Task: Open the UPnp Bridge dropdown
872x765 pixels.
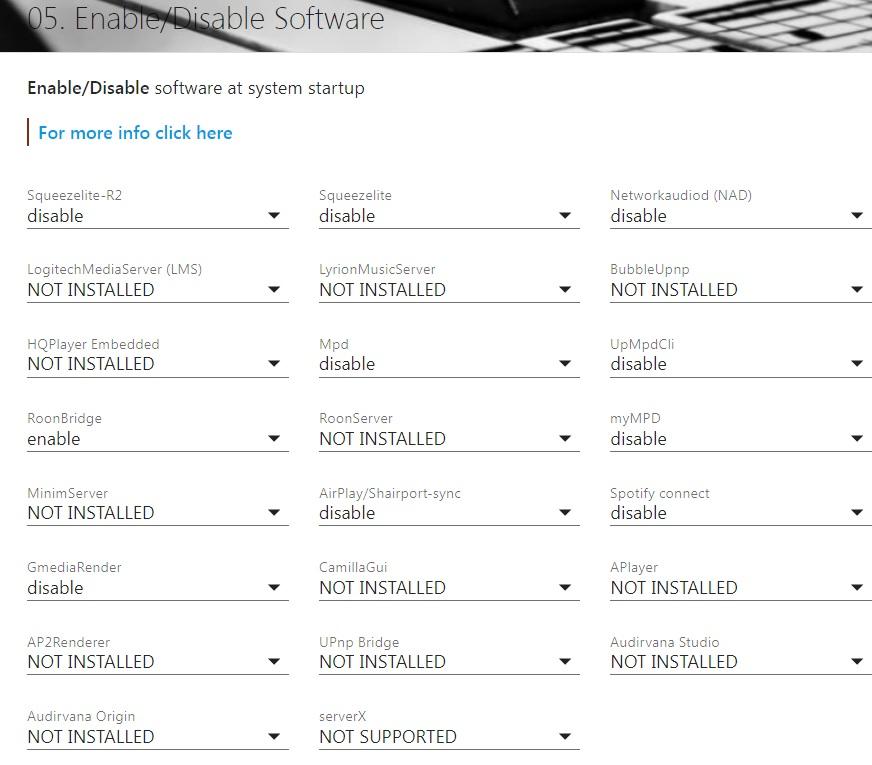Action: 449,662
